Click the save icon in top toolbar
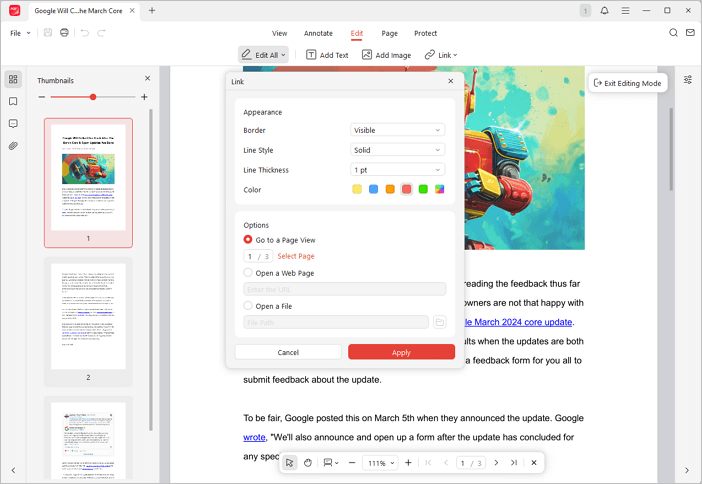 click(x=48, y=33)
